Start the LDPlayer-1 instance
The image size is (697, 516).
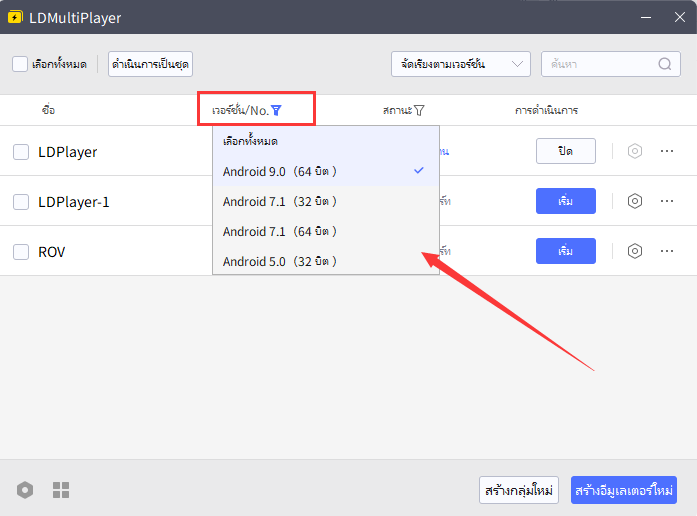pos(565,201)
